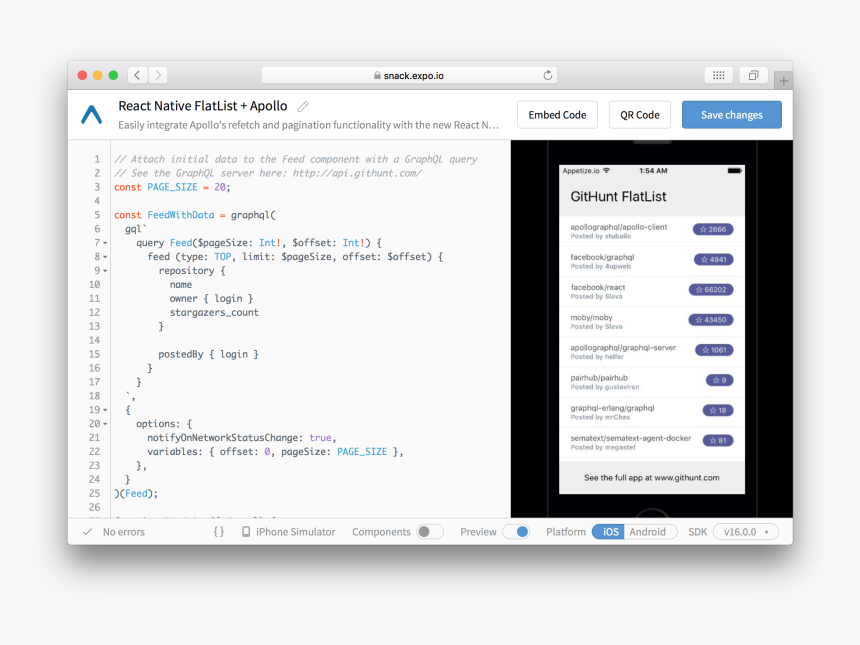Click the 43450 stars badge
This screenshot has height=645, width=860.
711,320
